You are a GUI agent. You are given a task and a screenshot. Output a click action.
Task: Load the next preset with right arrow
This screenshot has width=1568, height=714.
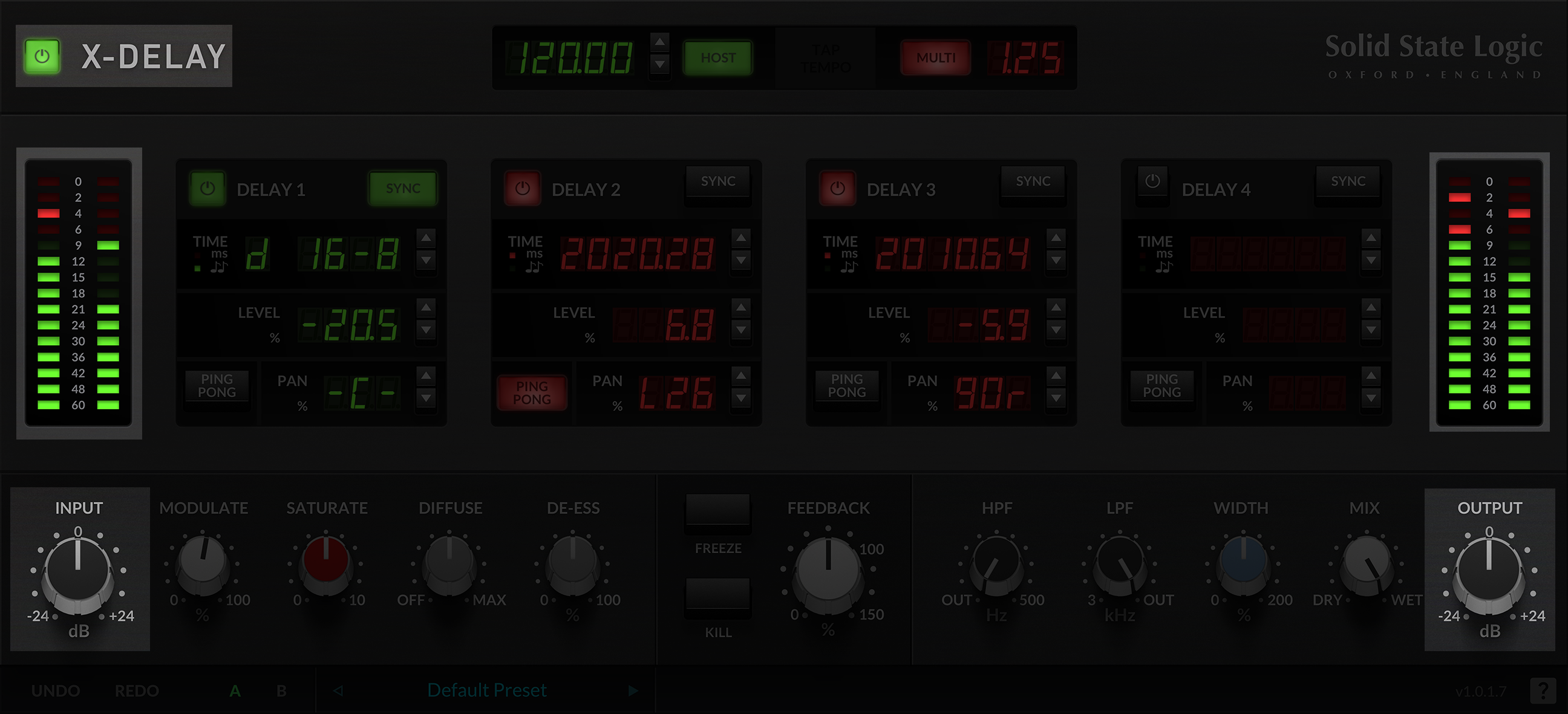633,690
